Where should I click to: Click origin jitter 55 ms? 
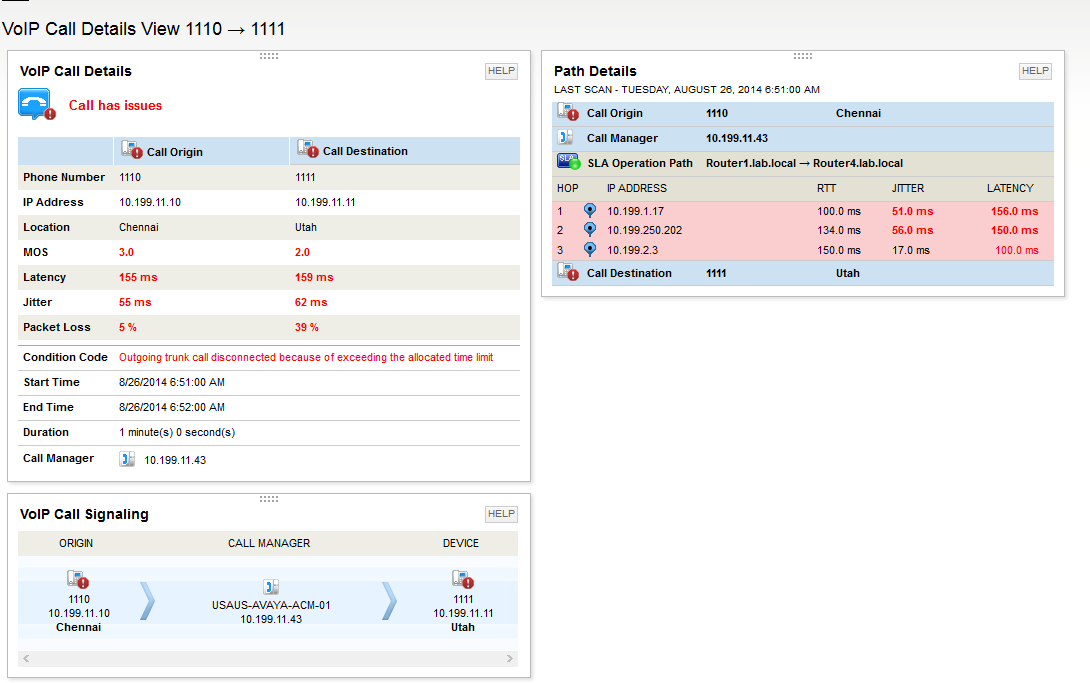(x=135, y=302)
